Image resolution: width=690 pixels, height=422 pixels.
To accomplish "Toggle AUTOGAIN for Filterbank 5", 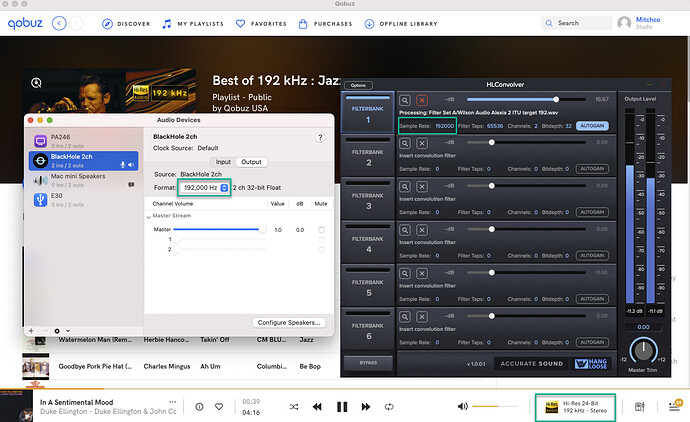I will tap(592, 299).
